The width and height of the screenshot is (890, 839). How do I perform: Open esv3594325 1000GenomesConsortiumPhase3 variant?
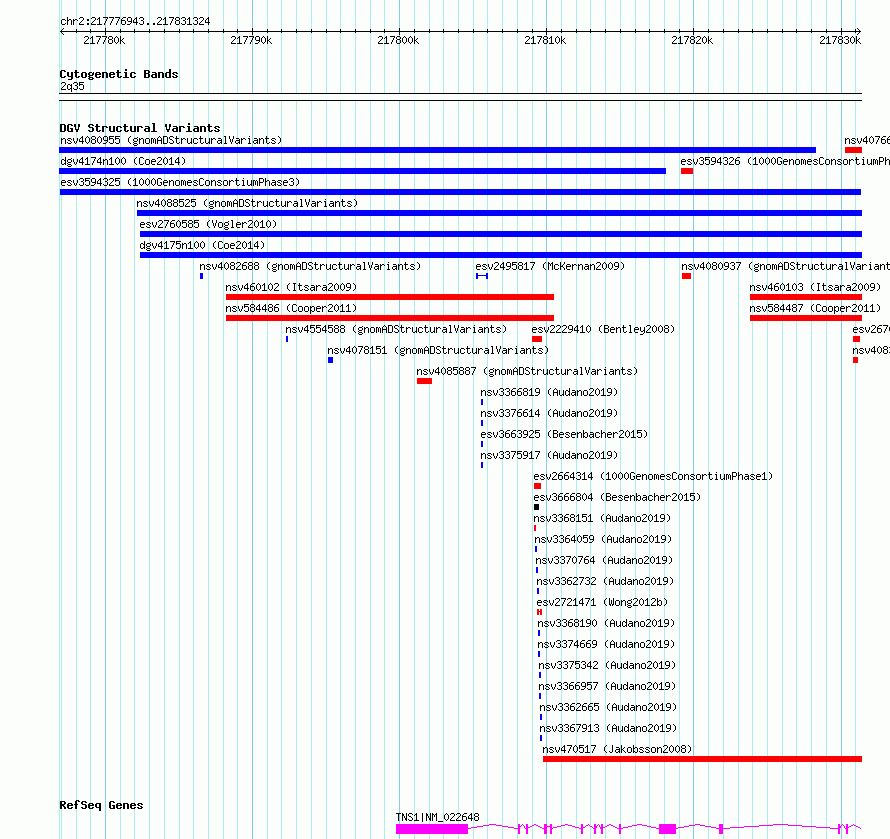180,182
